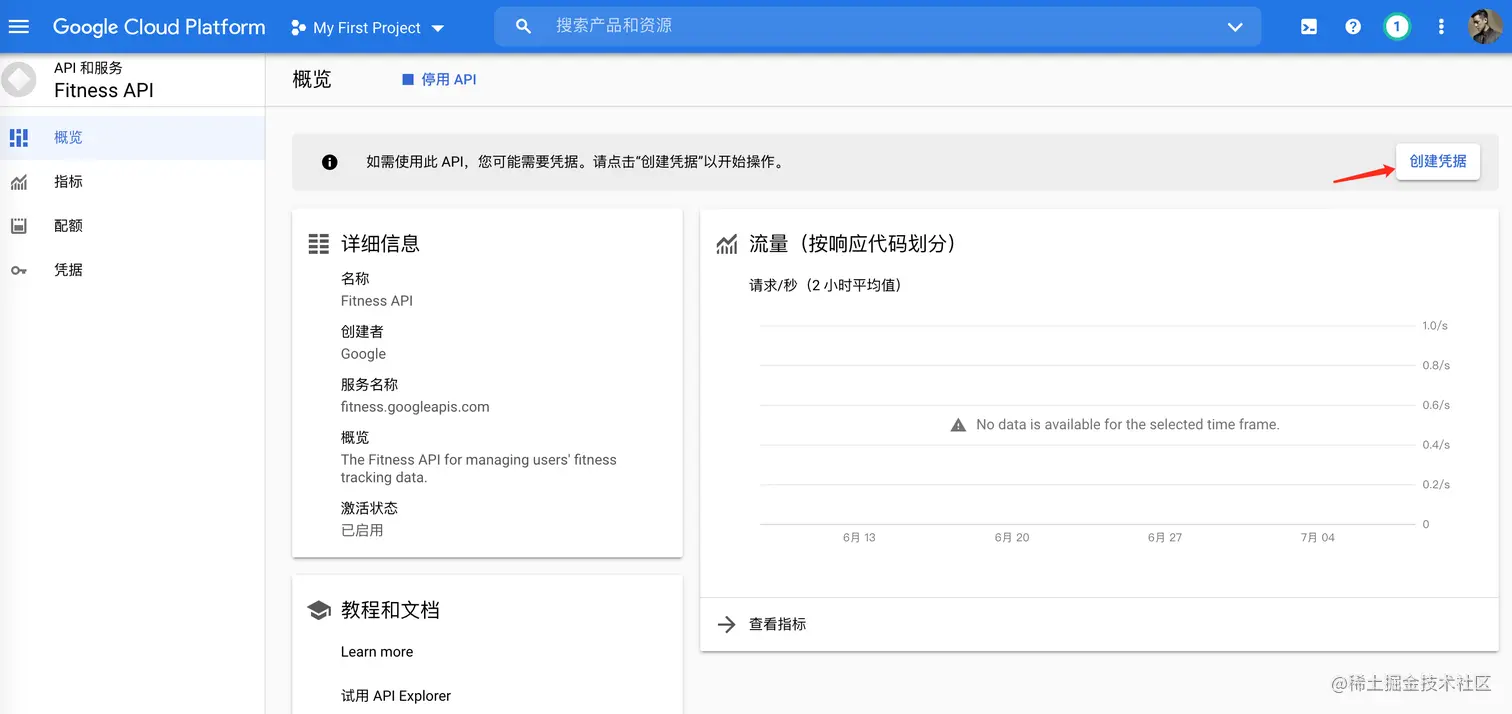Select 配额 in the sidebar
Image resolution: width=1512 pixels, height=714 pixels.
point(132,226)
